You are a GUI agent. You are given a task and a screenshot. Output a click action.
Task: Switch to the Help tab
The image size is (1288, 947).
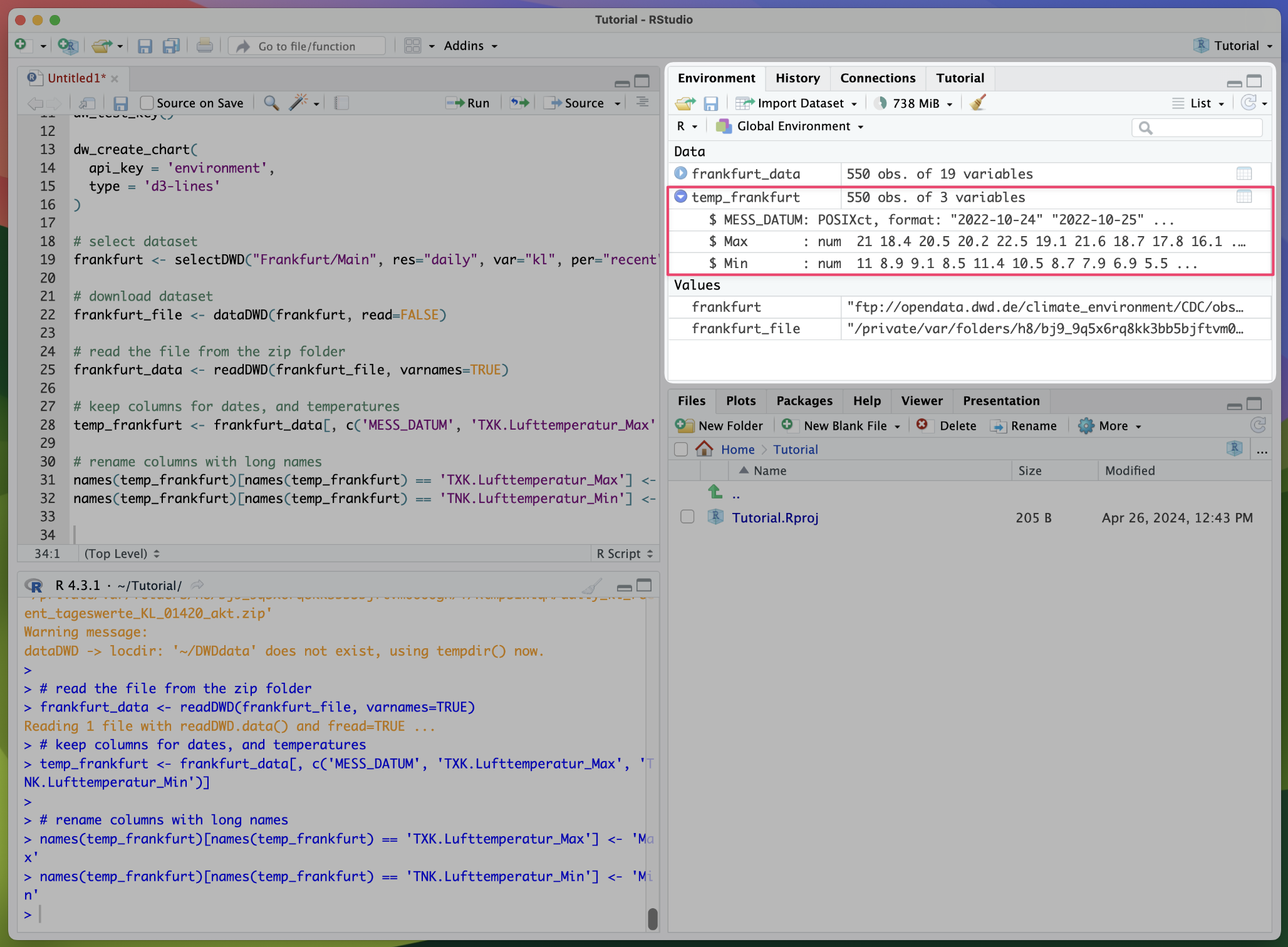click(x=867, y=401)
